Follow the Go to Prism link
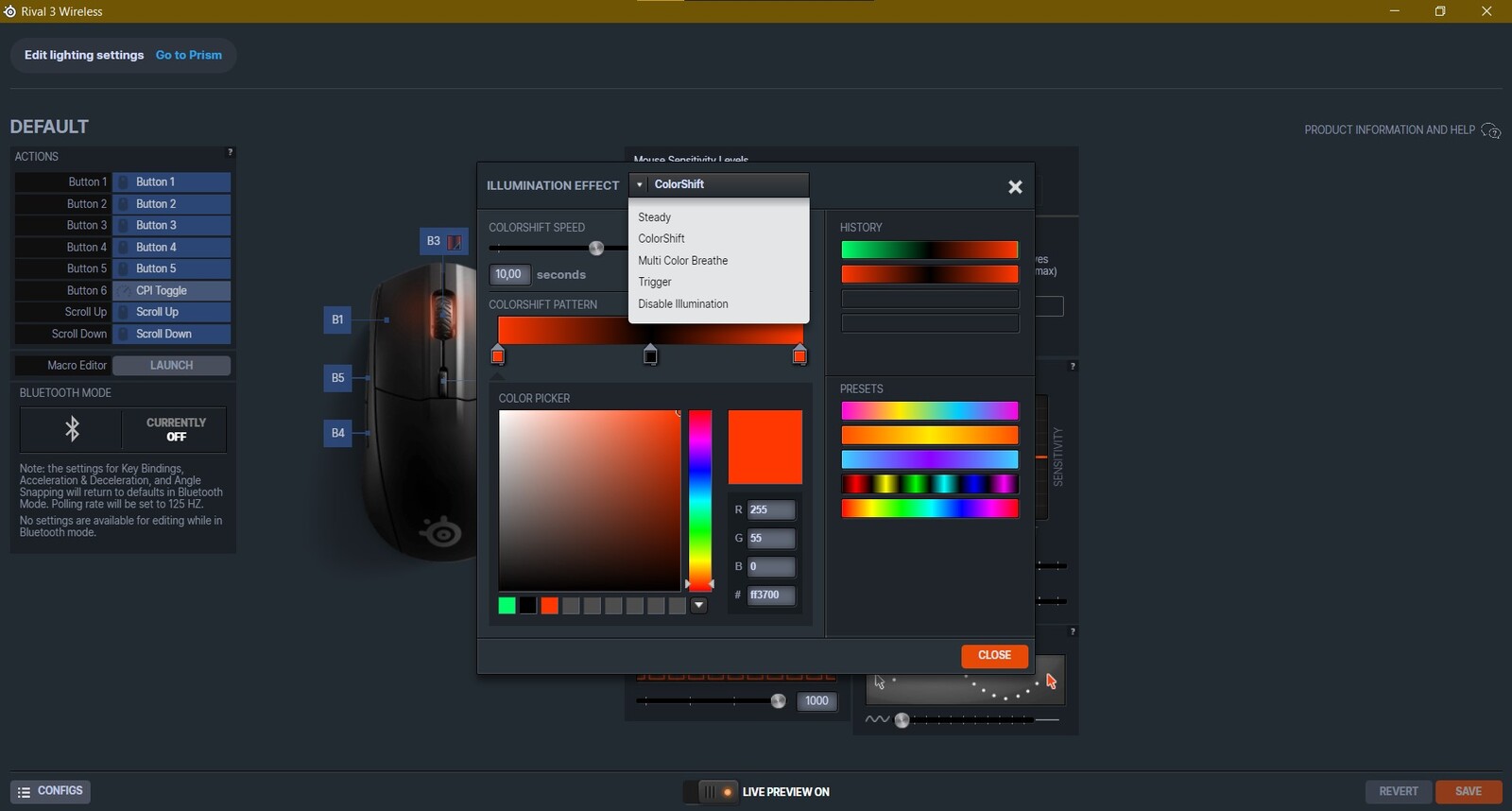1512x811 pixels. click(x=189, y=55)
